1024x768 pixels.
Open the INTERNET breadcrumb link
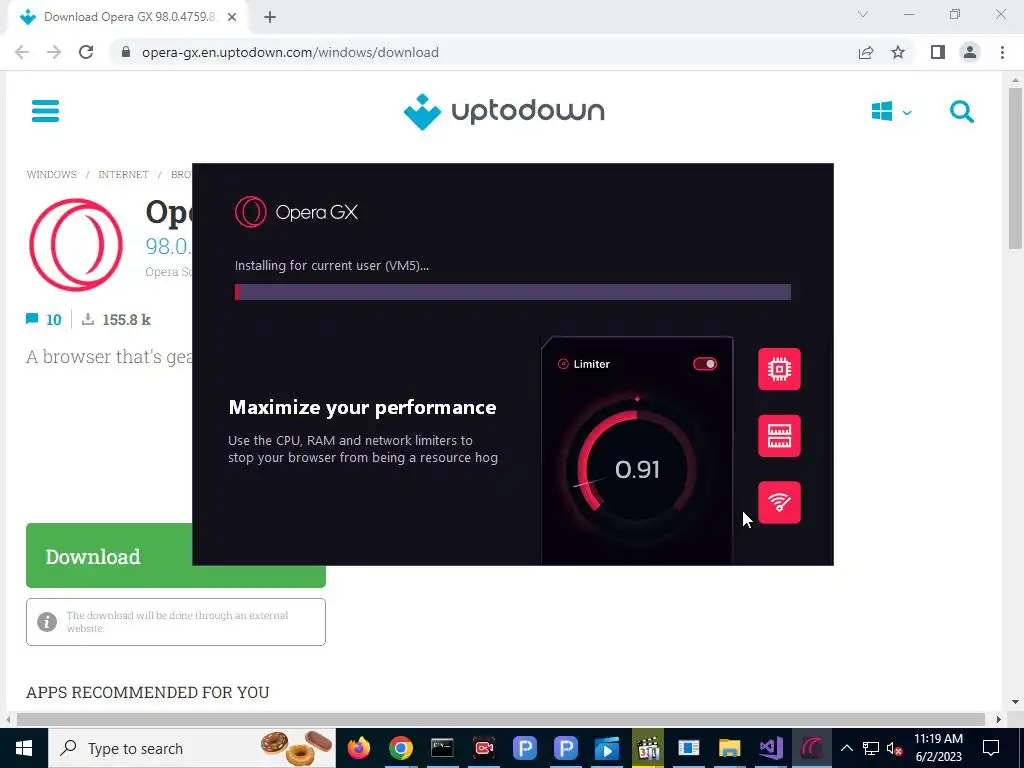pyautogui.click(x=123, y=174)
